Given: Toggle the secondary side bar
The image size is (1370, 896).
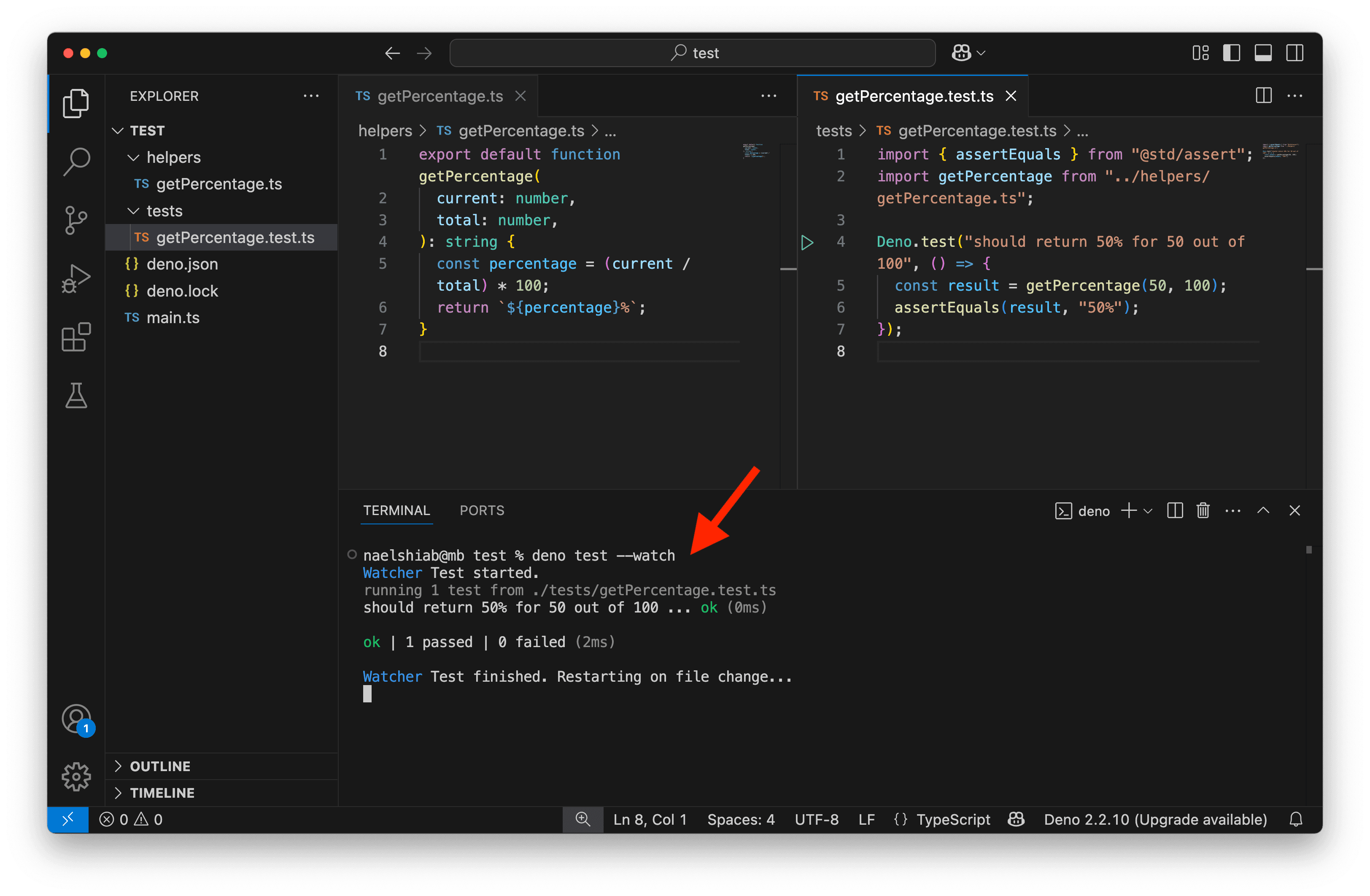Looking at the screenshot, I should point(1294,53).
